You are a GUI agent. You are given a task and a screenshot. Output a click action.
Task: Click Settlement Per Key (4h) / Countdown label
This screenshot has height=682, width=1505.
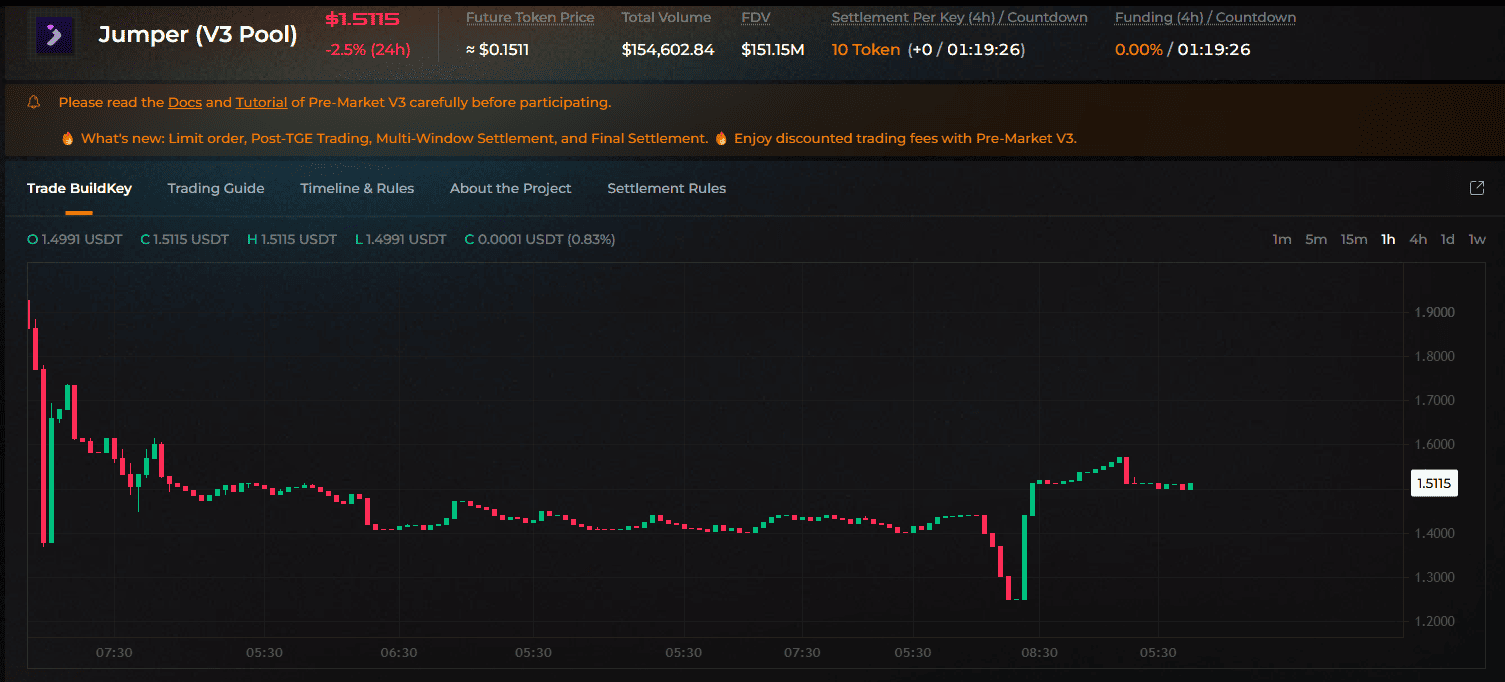960,18
